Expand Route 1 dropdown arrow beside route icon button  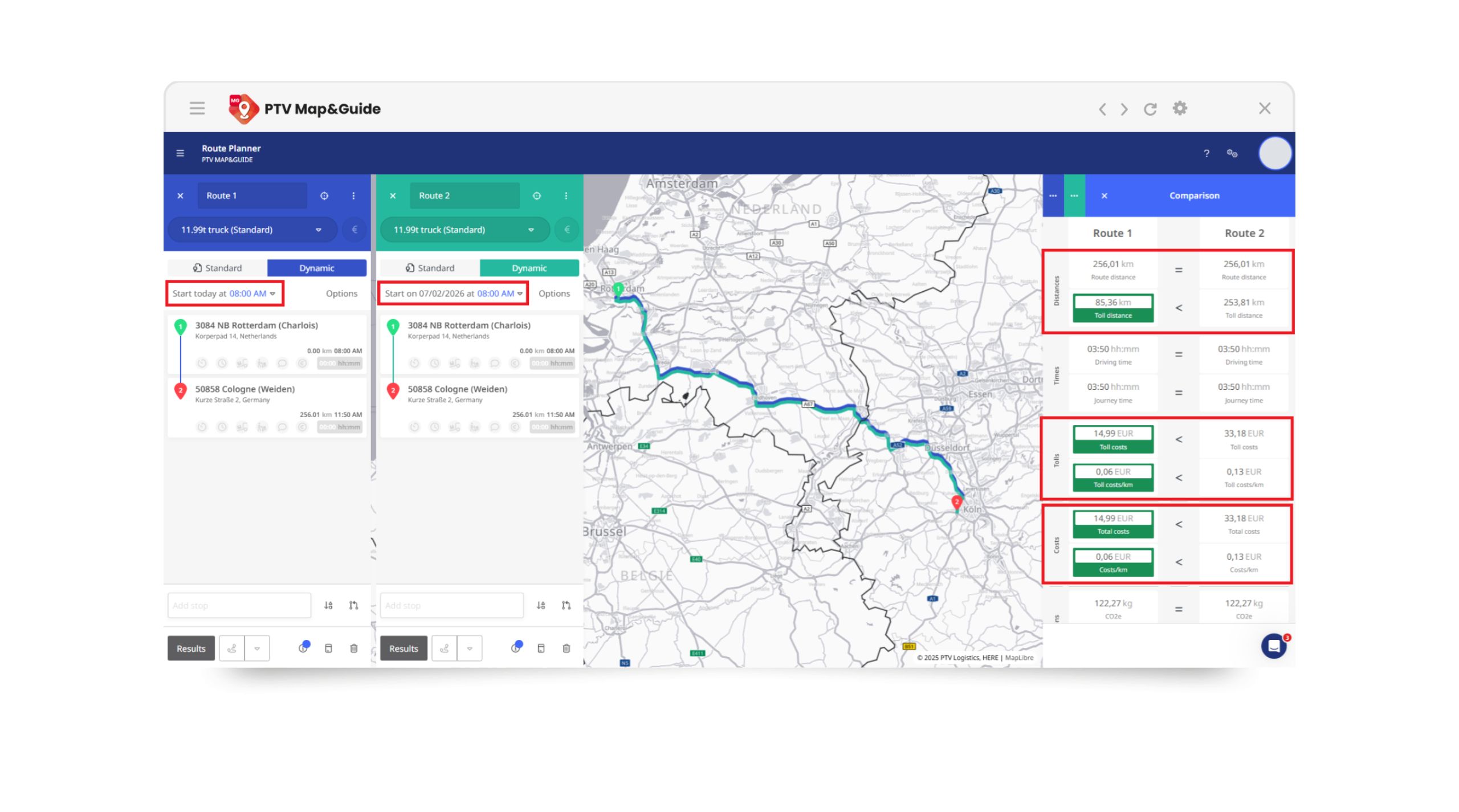(x=257, y=648)
